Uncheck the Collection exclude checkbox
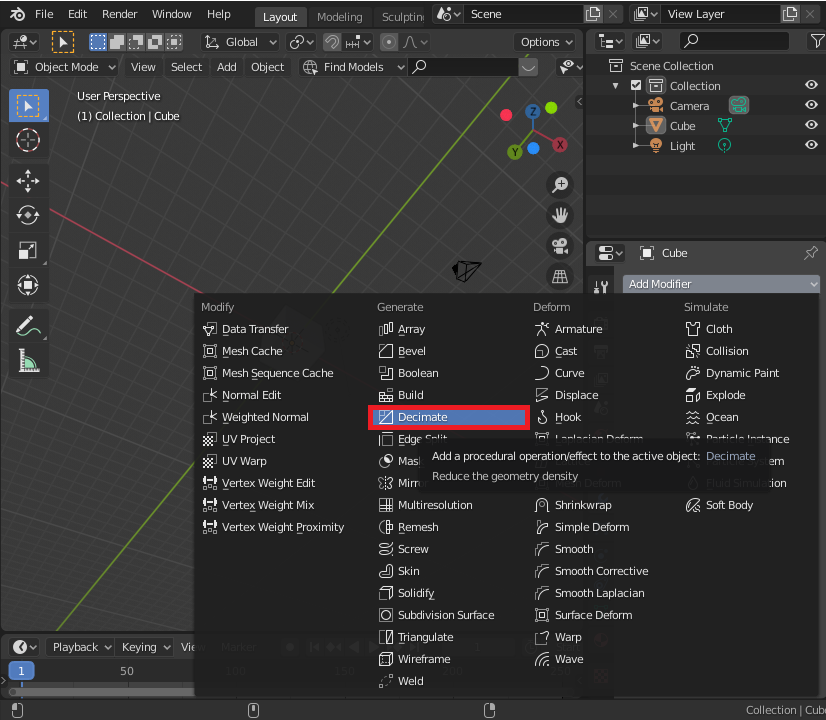826x720 pixels. (x=636, y=86)
